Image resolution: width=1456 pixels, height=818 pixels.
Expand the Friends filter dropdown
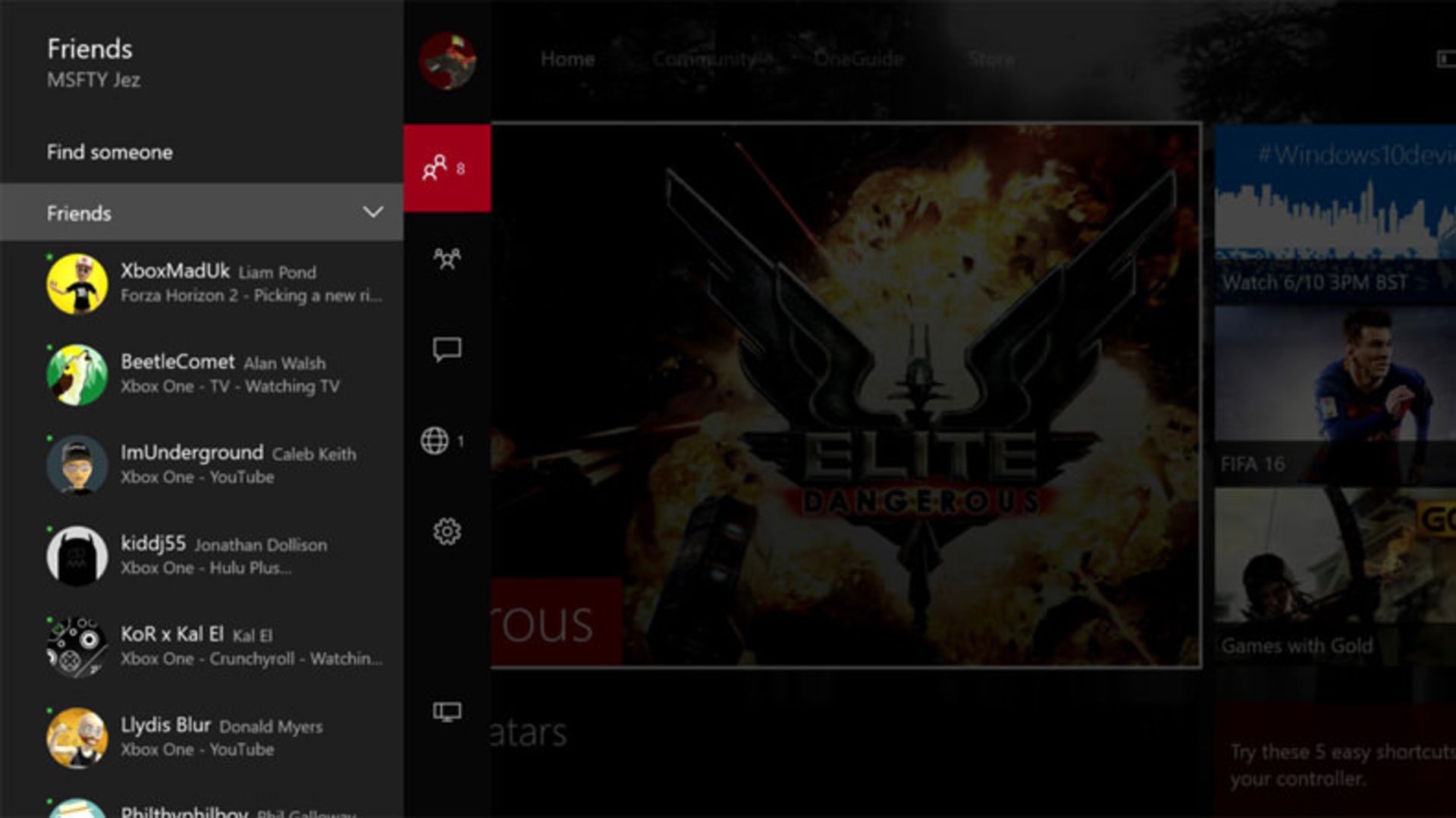(x=201, y=212)
